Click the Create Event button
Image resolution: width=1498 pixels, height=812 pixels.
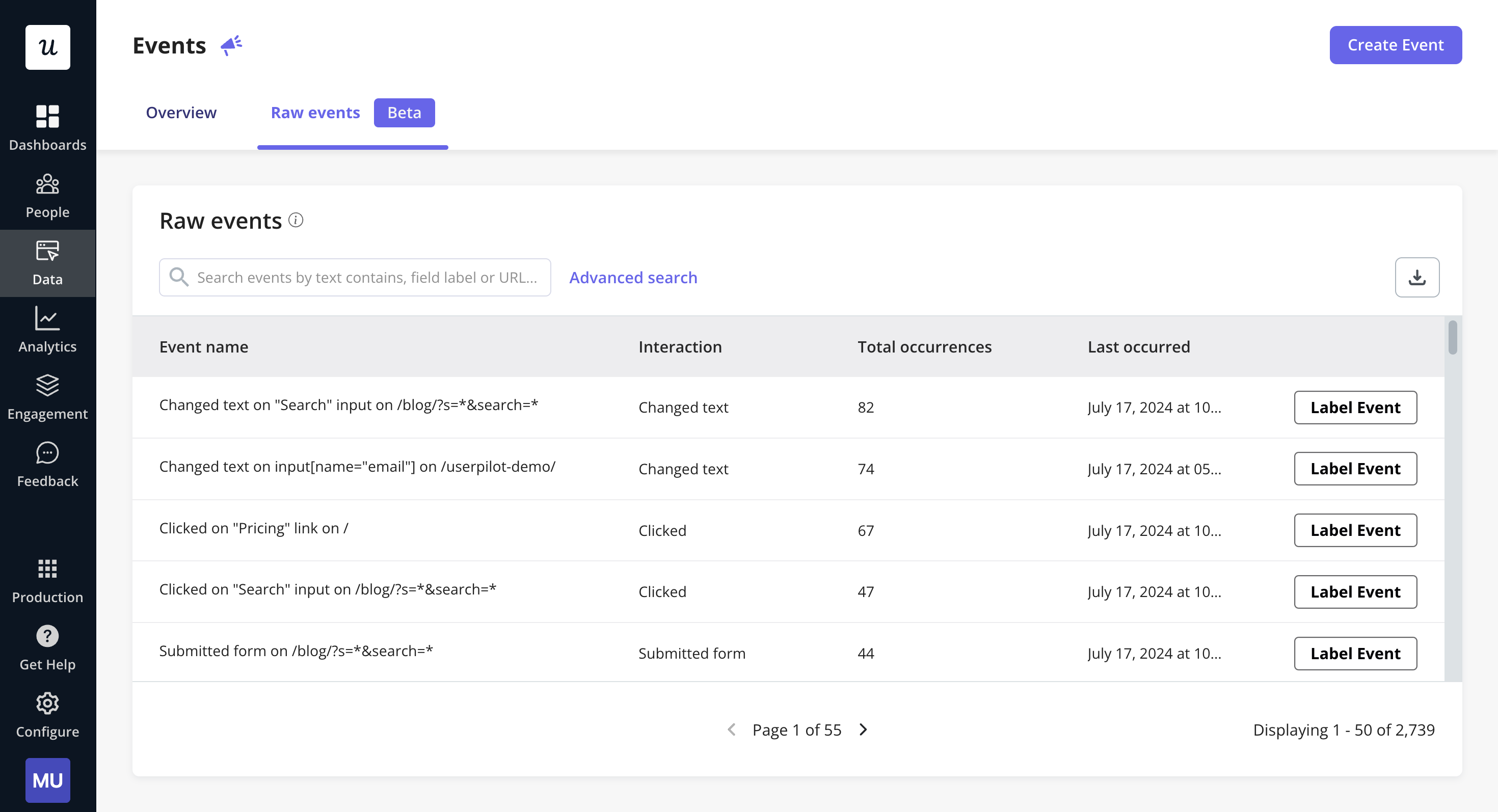pos(1395,44)
